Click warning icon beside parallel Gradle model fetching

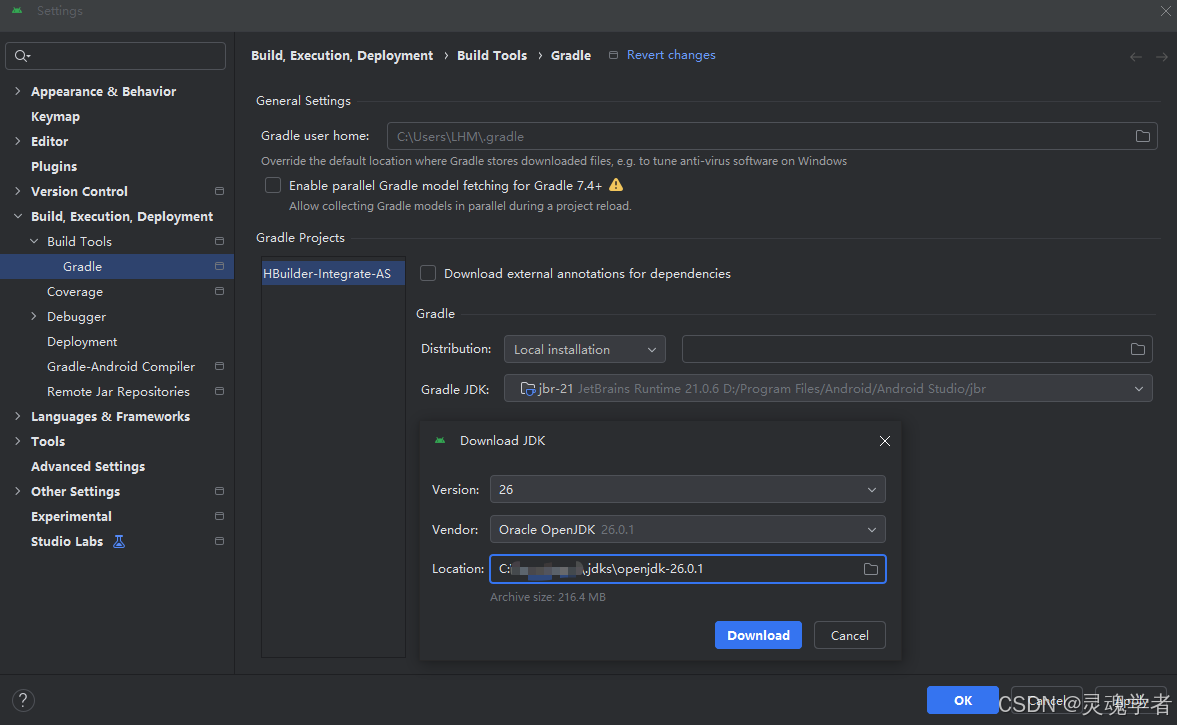616,185
